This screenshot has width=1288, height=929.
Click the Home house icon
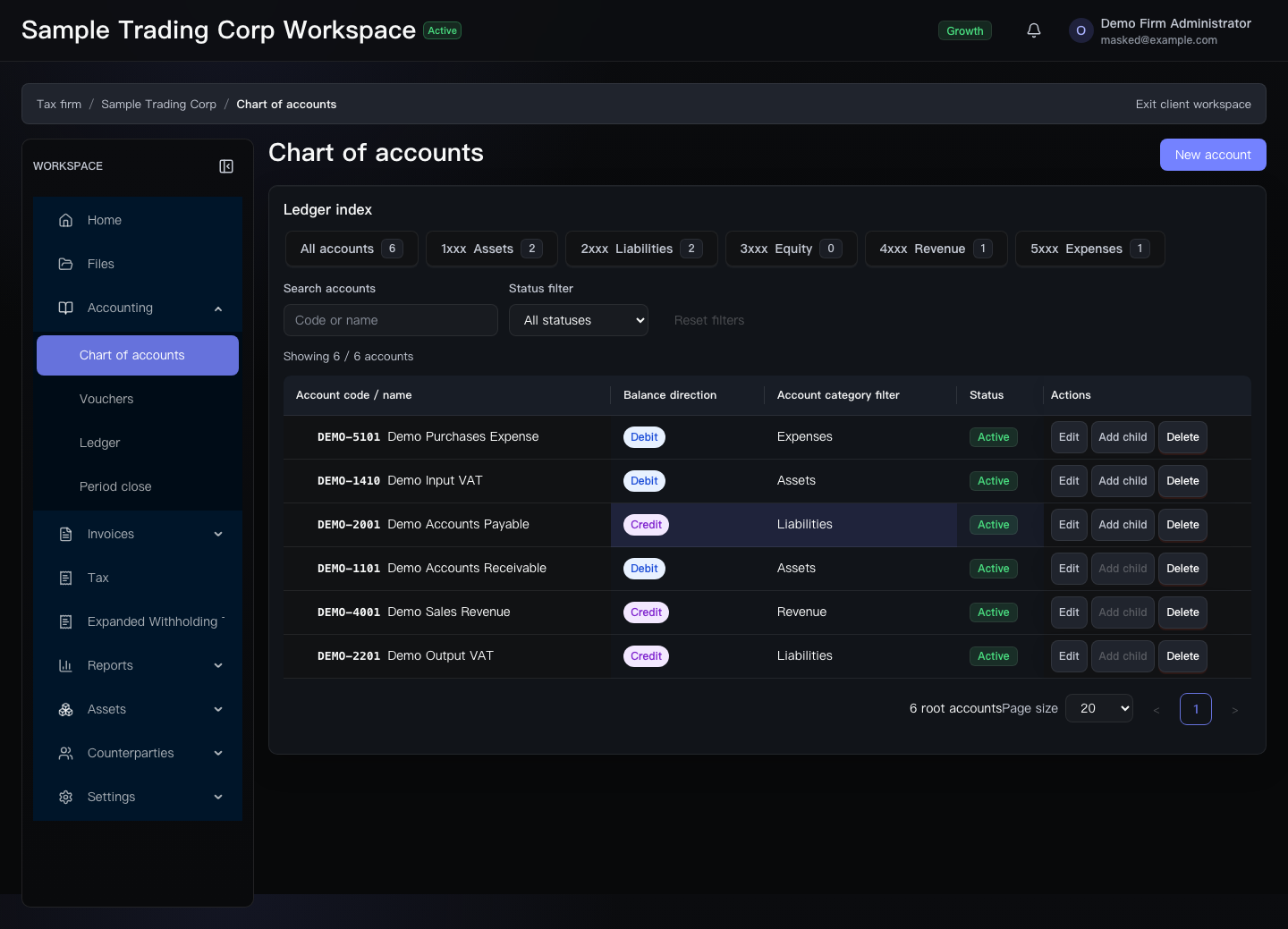65,220
